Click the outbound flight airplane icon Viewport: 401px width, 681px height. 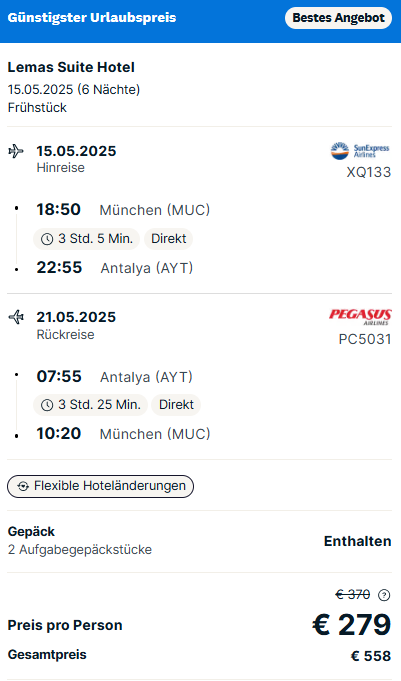[16, 152]
